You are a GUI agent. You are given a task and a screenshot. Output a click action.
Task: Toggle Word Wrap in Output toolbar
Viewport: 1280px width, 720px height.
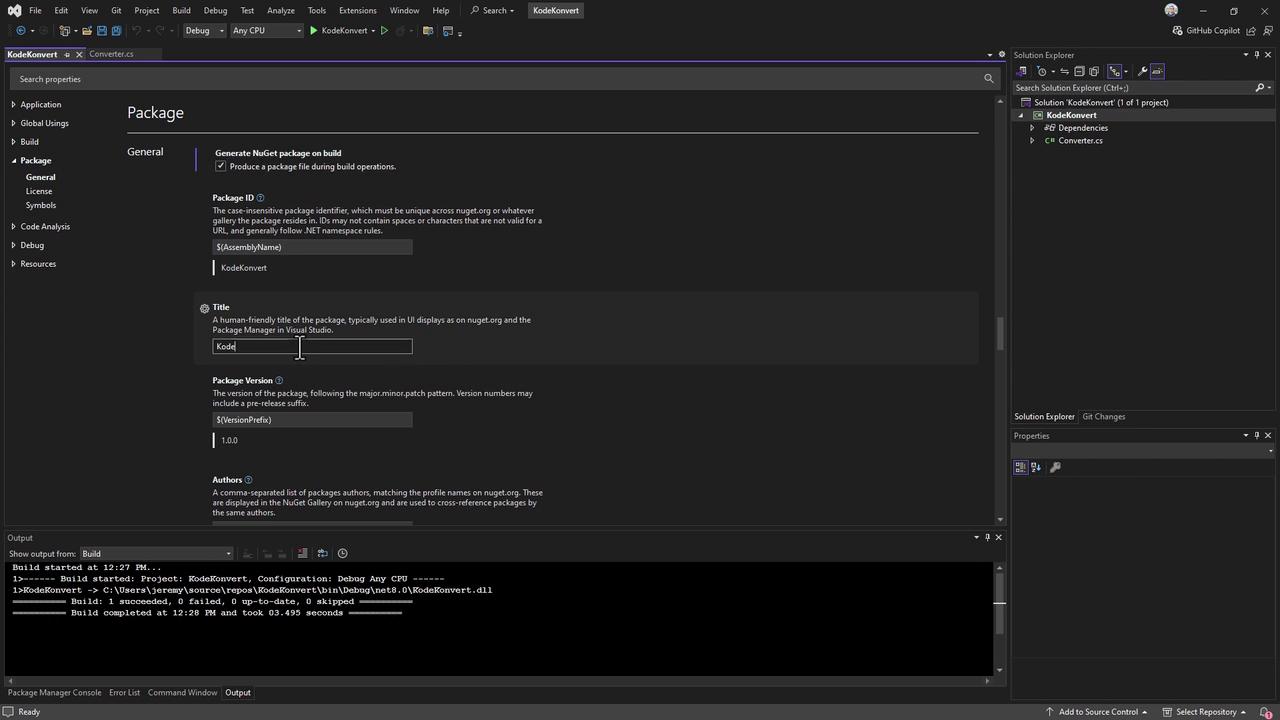coord(322,554)
